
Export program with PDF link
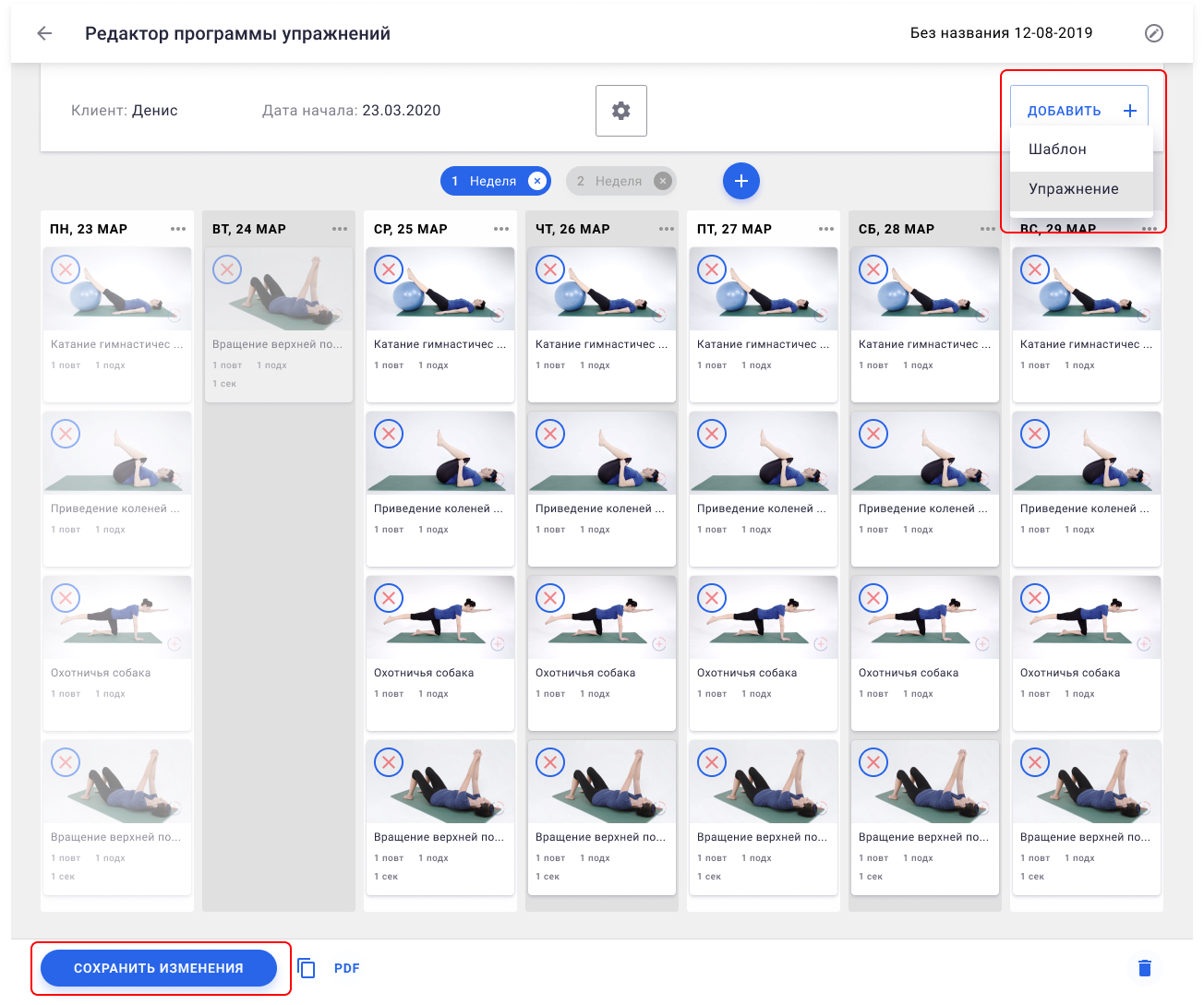(x=347, y=968)
